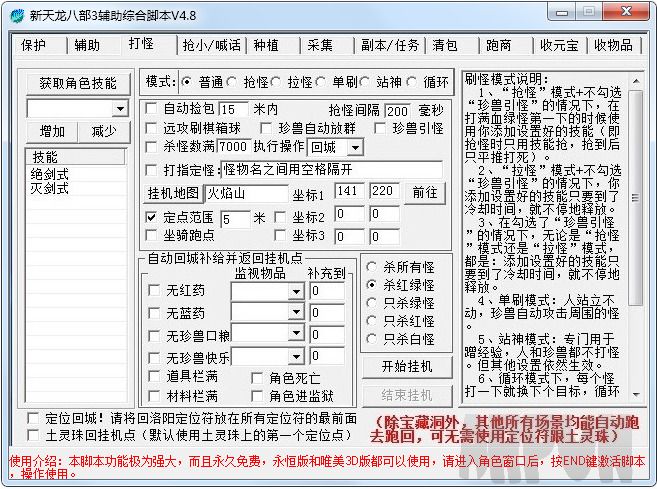The height and width of the screenshot is (489, 657).
Task: Toggle 珍兽自动放群 checkbox
Action: pyautogui.click(x=266, y=128)
